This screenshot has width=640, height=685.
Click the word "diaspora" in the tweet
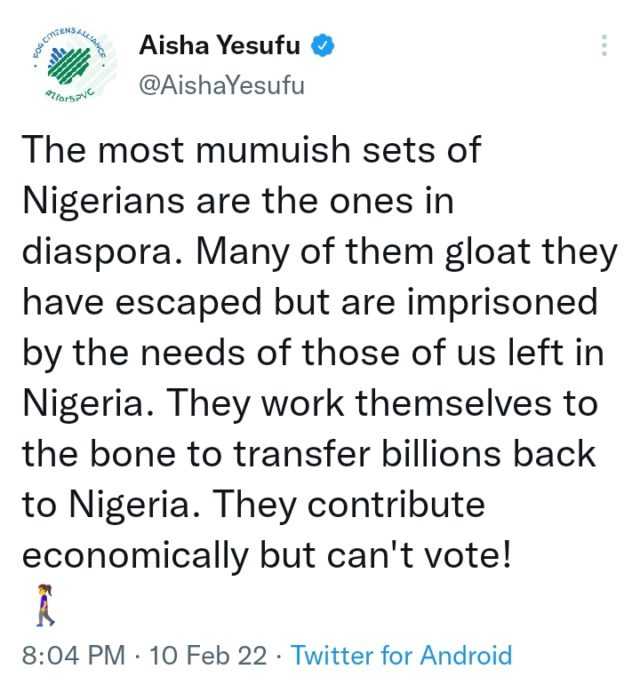click(96, 250)
